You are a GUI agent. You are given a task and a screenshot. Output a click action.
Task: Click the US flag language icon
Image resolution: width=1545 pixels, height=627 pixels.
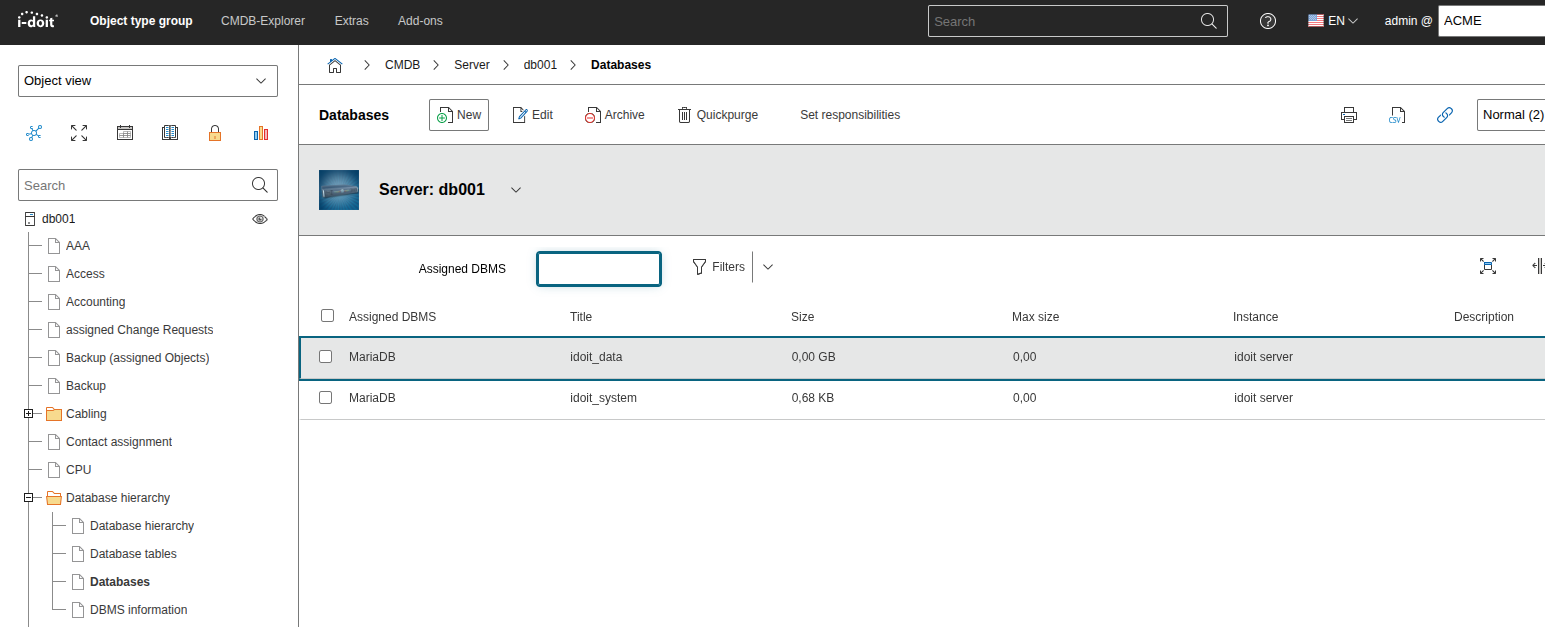tap(1316, 21)
